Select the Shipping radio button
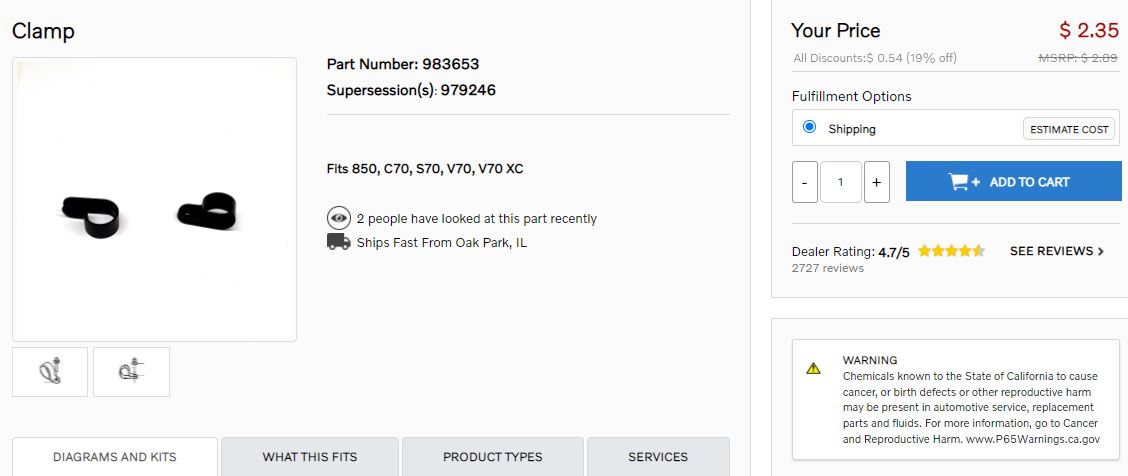This screenshot has height=476, width=1128. (809, 127)
